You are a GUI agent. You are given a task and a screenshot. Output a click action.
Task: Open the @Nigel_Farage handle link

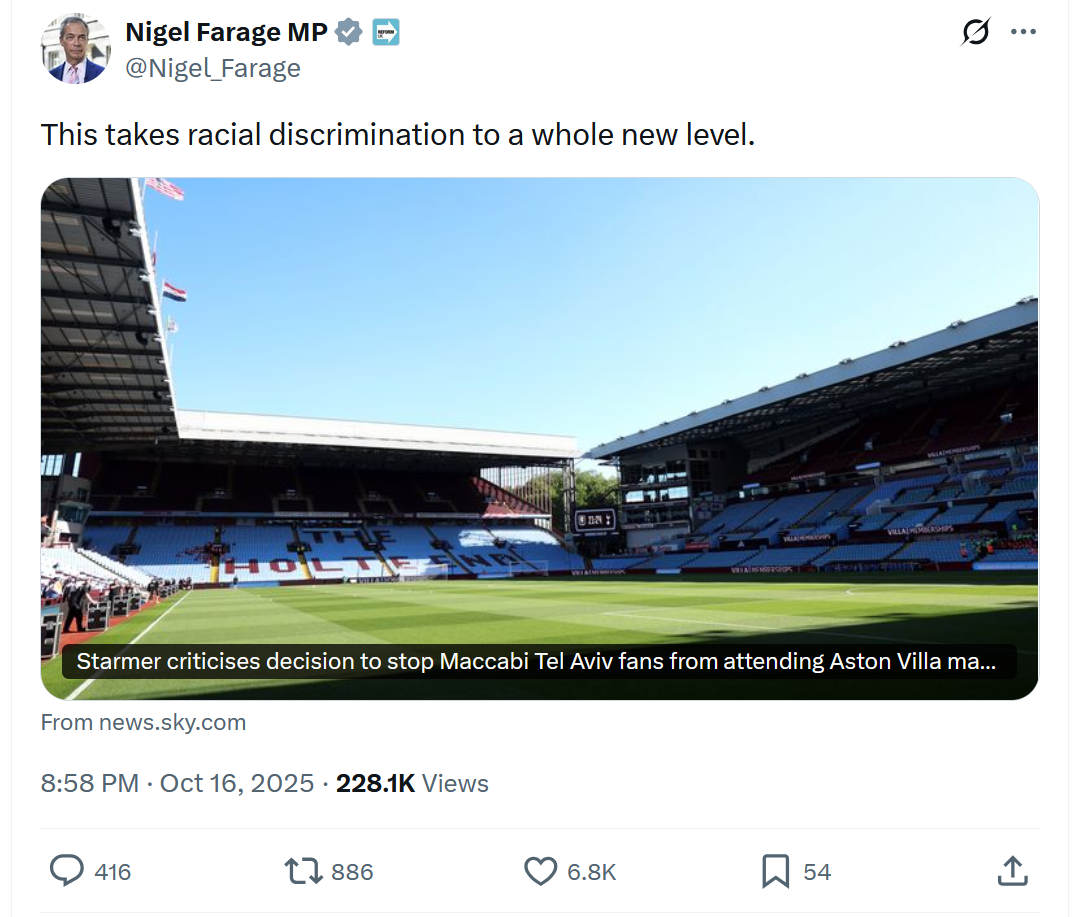tap(212, 68)
